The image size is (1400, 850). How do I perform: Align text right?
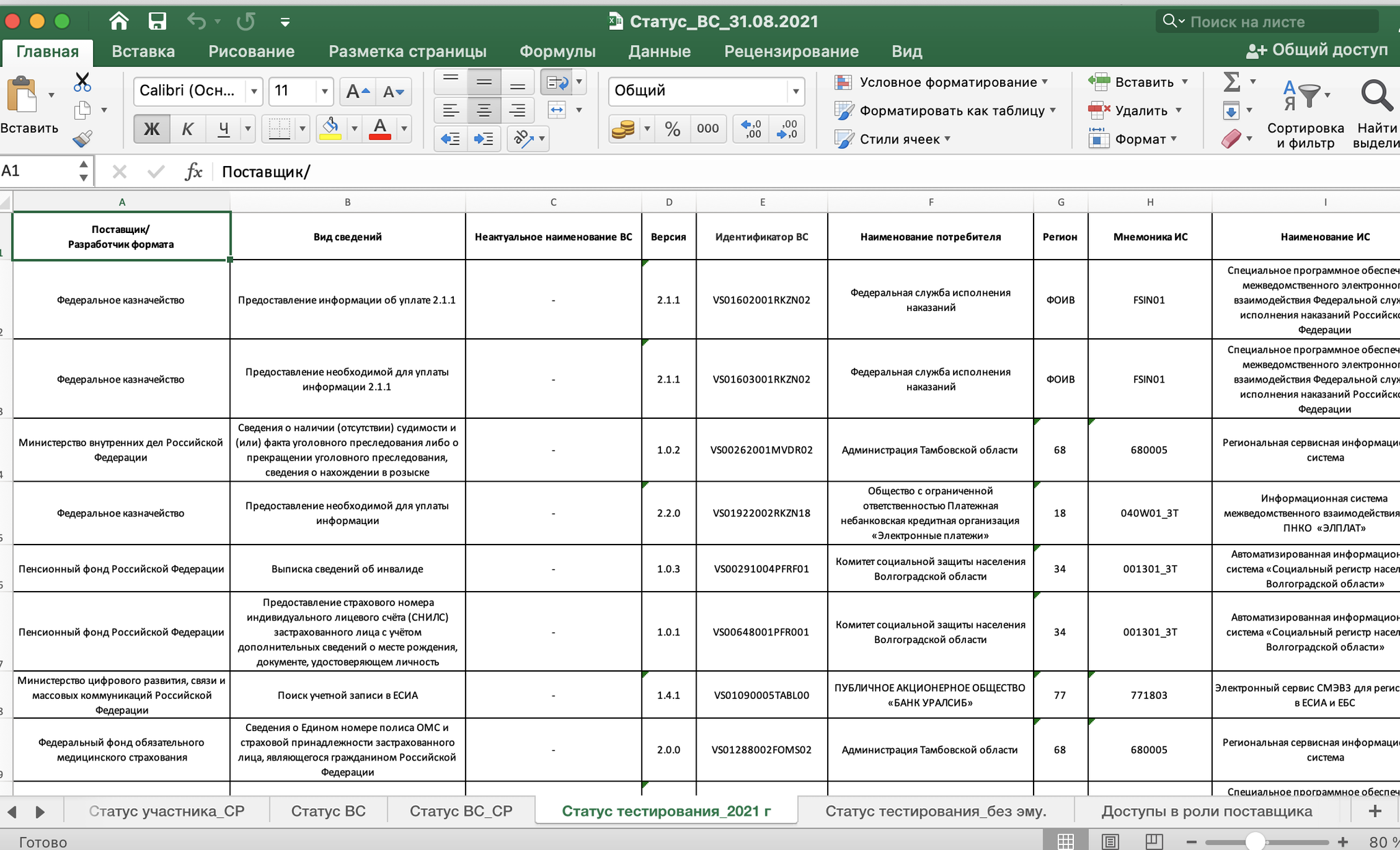tap(517, 110)
